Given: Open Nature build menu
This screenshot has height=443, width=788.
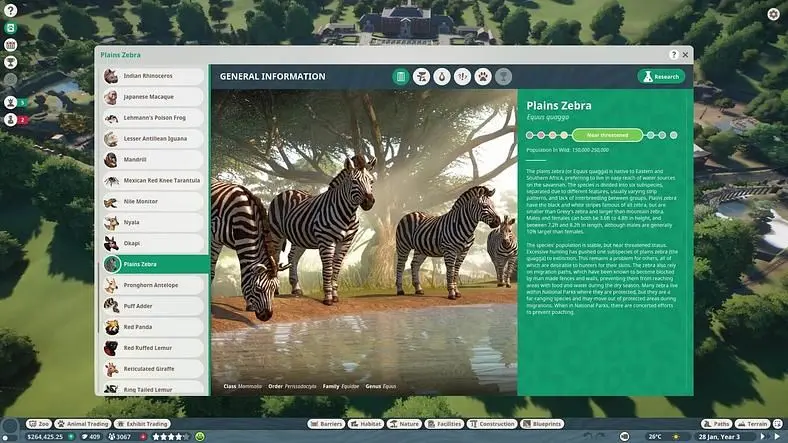Looking at the screenshot, I should coord(404,424).
